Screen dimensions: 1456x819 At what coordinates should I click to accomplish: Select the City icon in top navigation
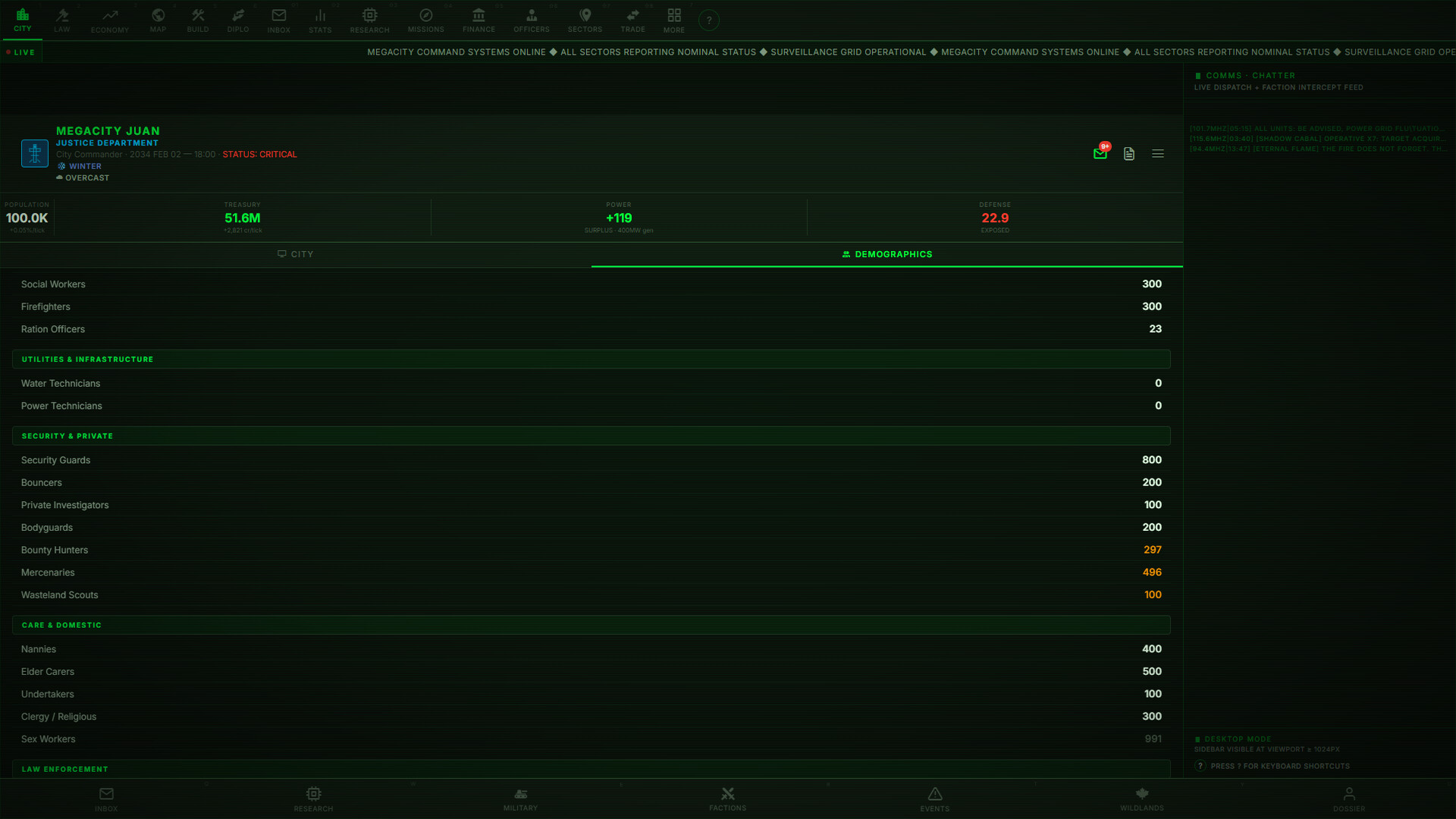[x=23, y=20]
